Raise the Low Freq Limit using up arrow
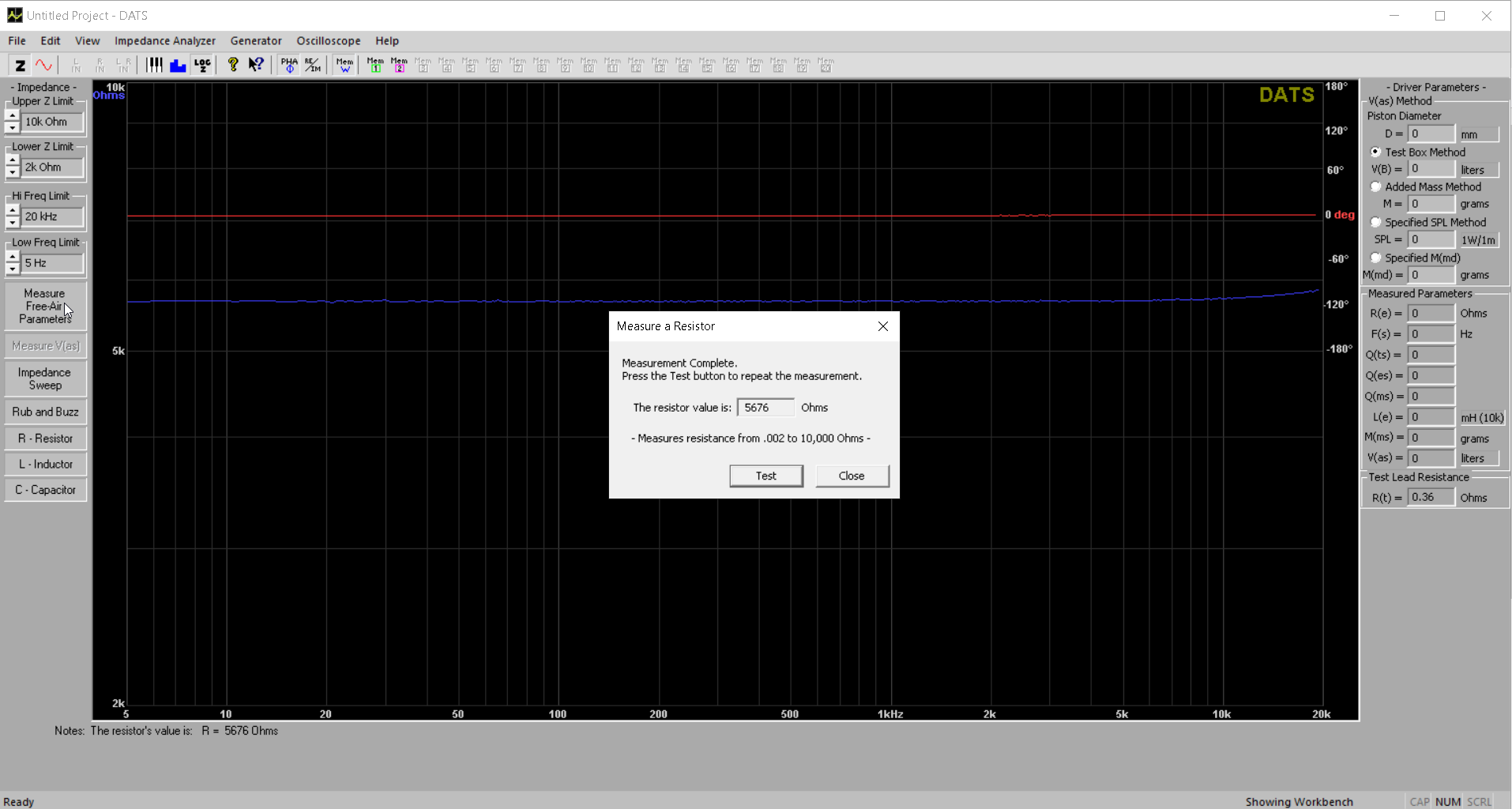 tap(12, 257)
